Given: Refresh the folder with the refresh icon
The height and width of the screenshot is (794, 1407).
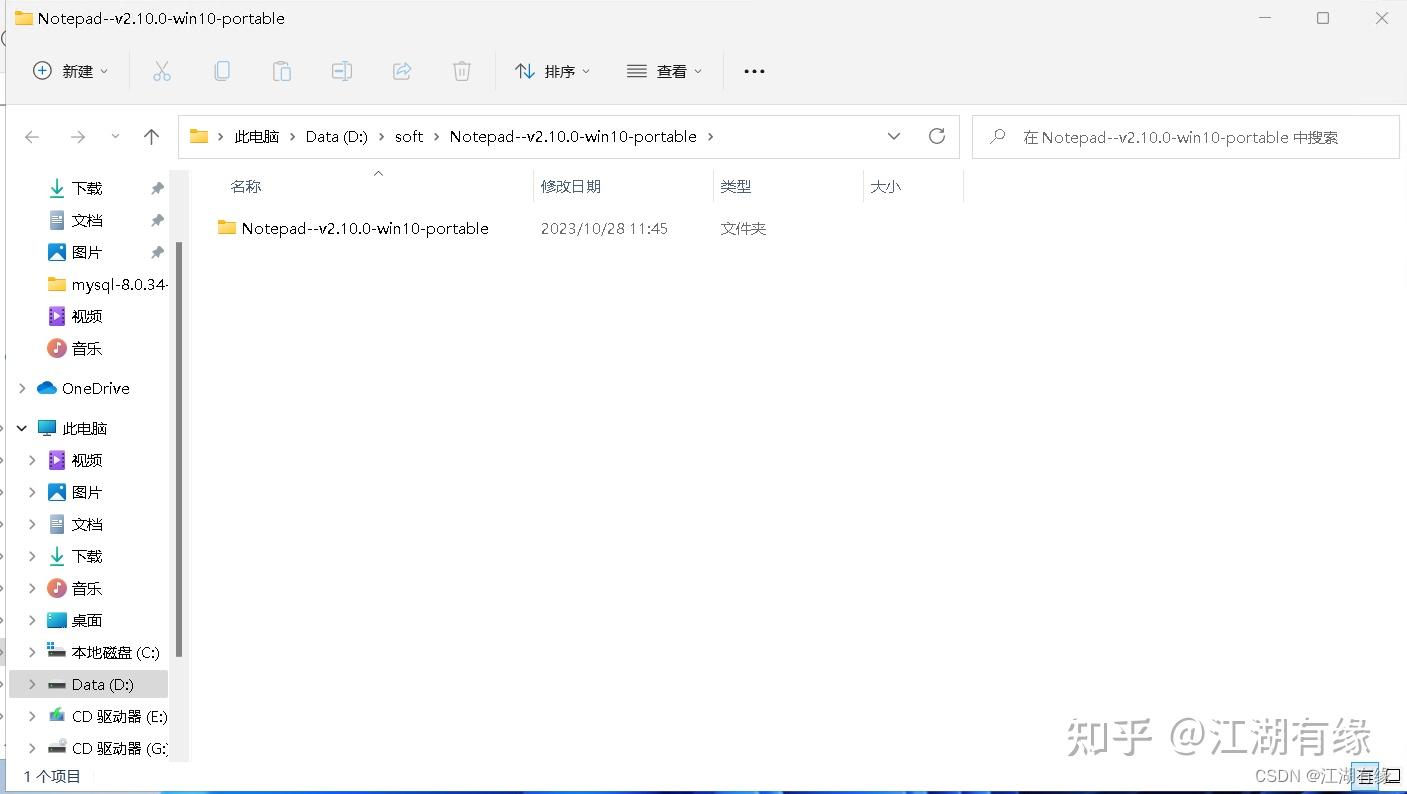Looking at the screenshot, I should [937, 137].
